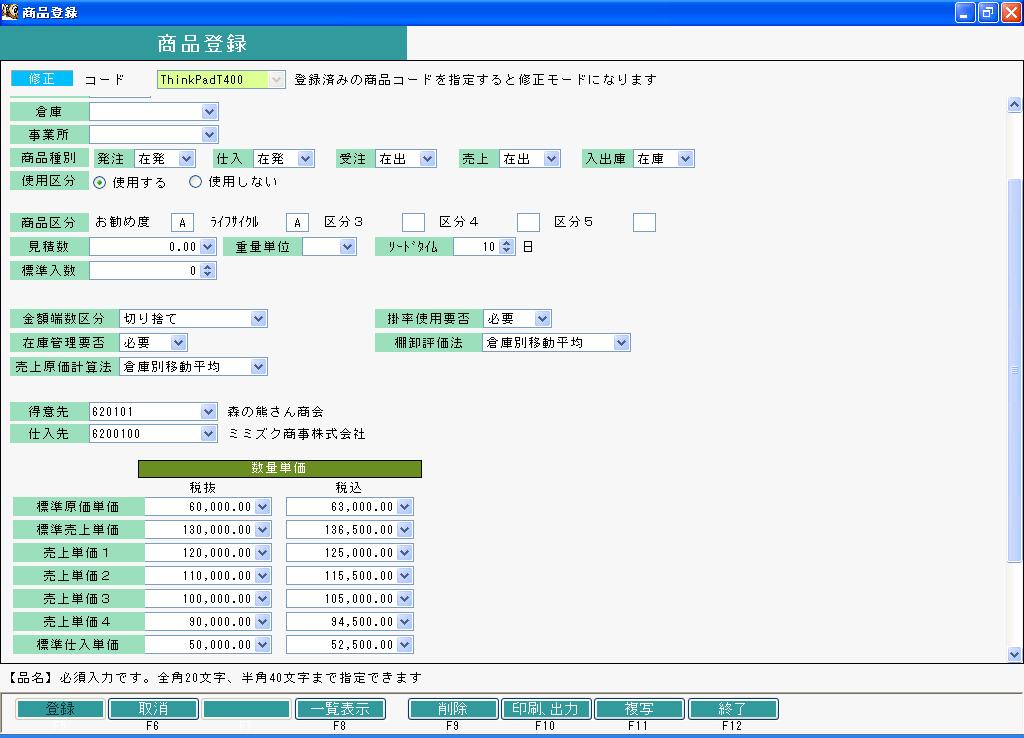Viewport: 1024px width, 738px height.
Task: Click the 標準入数 spinner arrows
Action: pyautogui.click(x=207, y=270)
